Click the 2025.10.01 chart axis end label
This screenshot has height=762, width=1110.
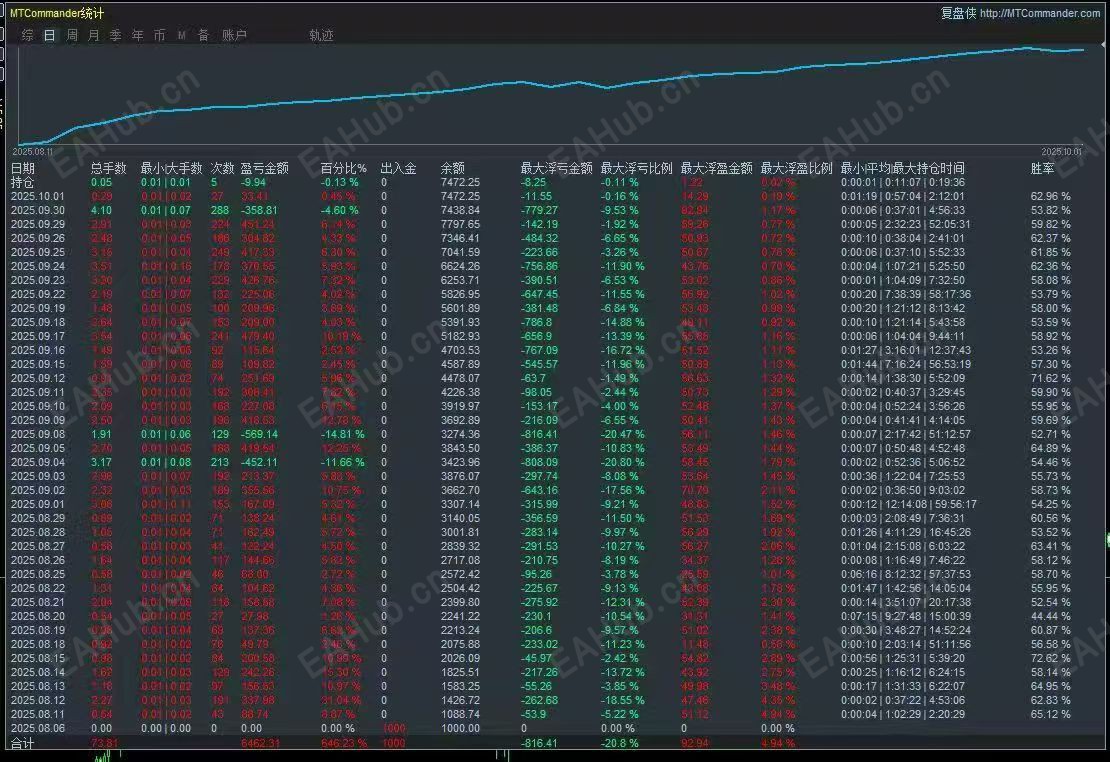(1061, 152)
